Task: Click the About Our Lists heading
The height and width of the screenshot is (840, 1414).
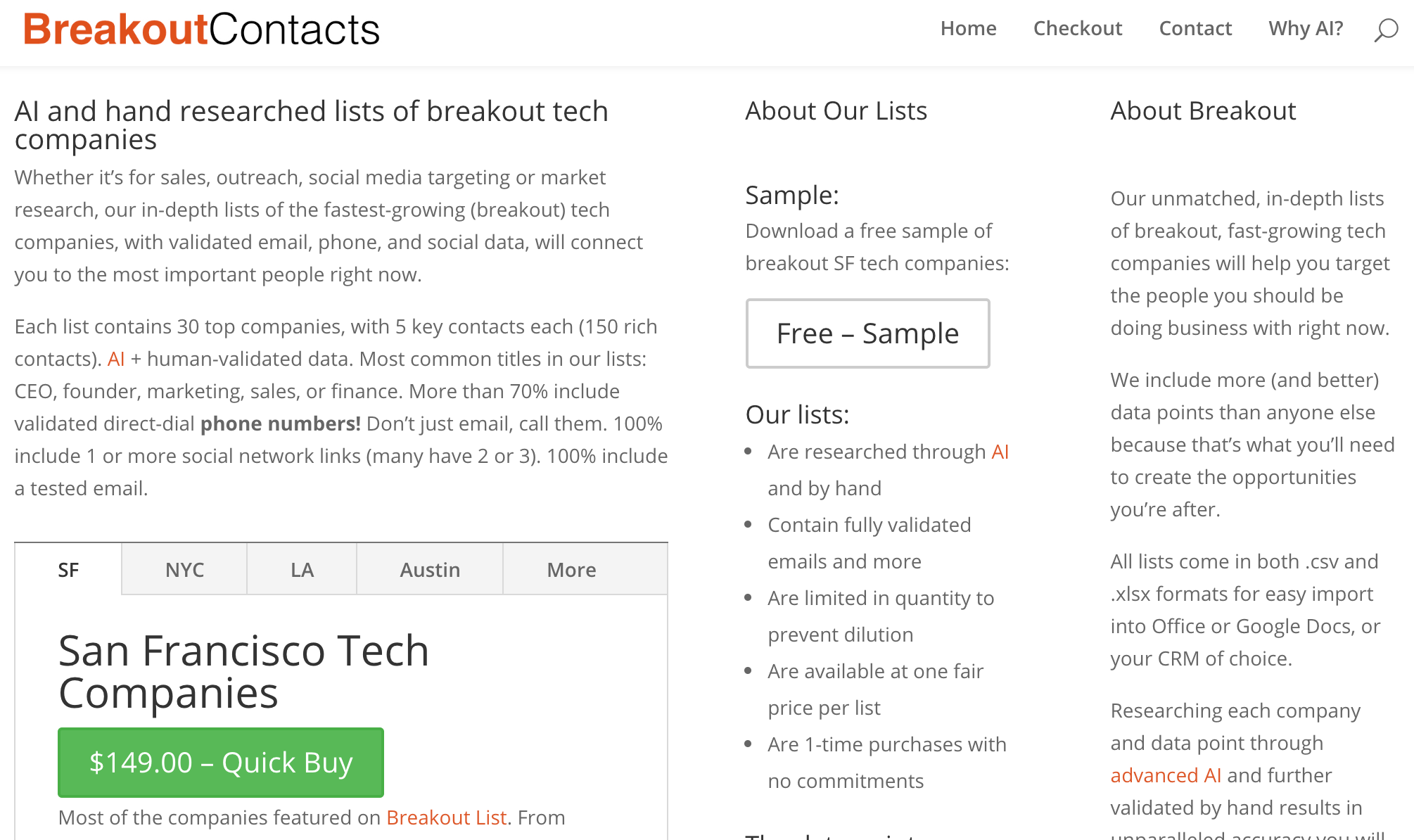Action: click(x=836, y=111)
